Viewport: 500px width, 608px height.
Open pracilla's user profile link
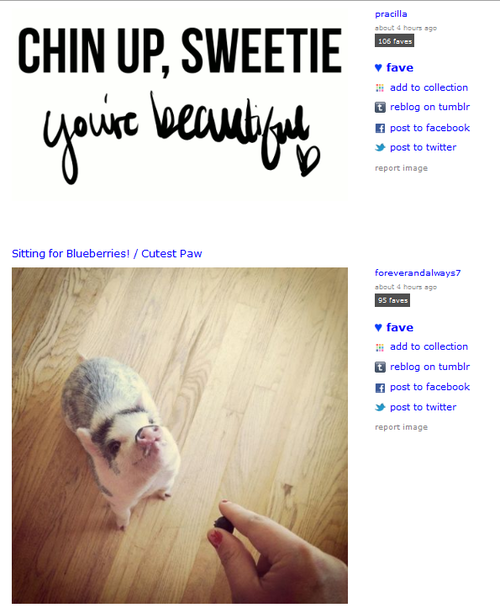coord(391,14)
